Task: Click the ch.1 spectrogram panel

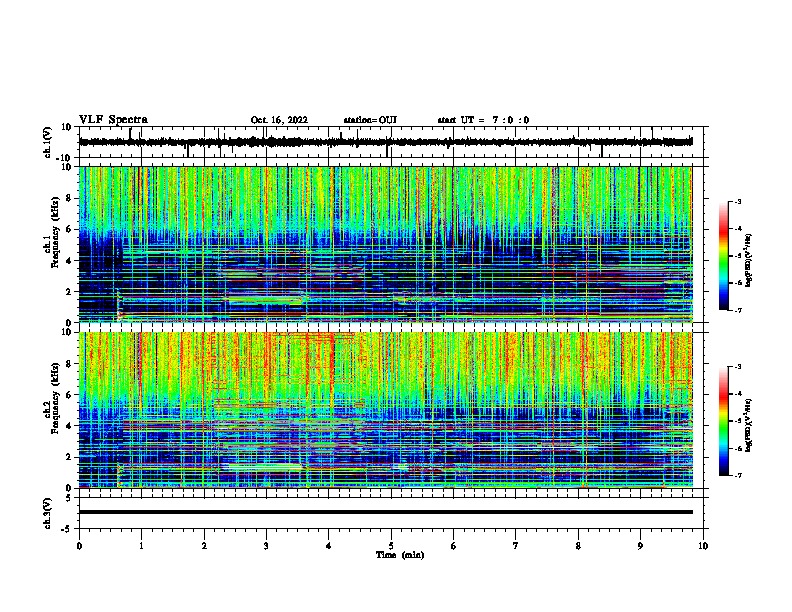Action: click(x=385, y=244)
